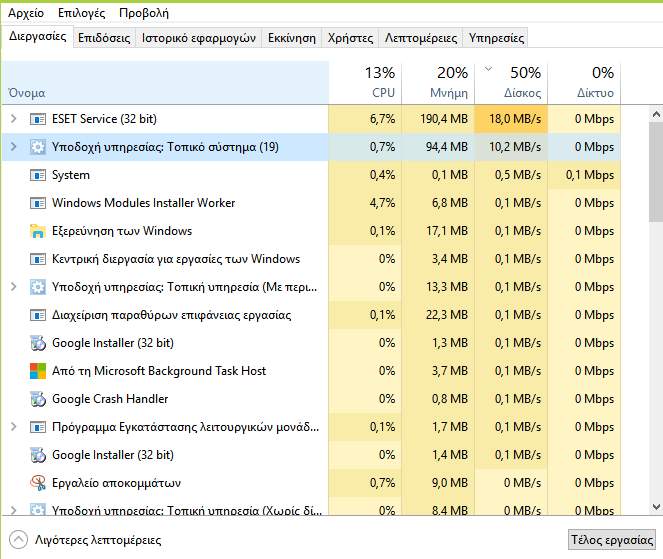This screenshot has height=559, width=663.
Task: Click the Windows Modules Installer Worker icon
Action: pyautogui.click(x=38, y=203)
